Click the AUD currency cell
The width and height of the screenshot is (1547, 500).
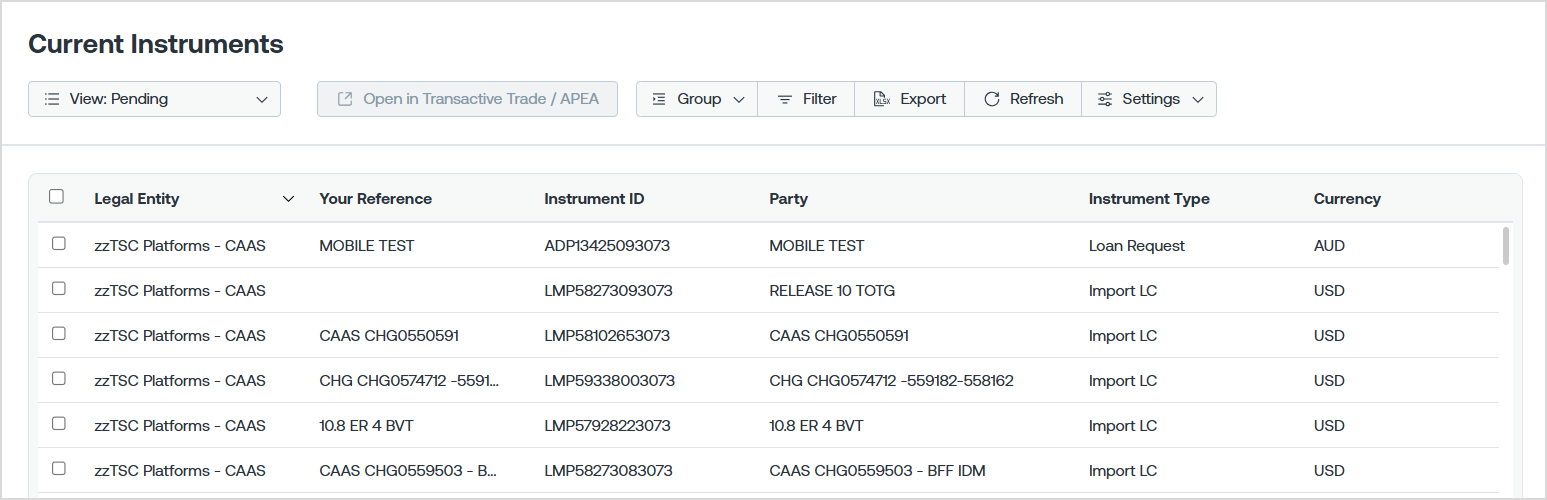point(1329,245)
